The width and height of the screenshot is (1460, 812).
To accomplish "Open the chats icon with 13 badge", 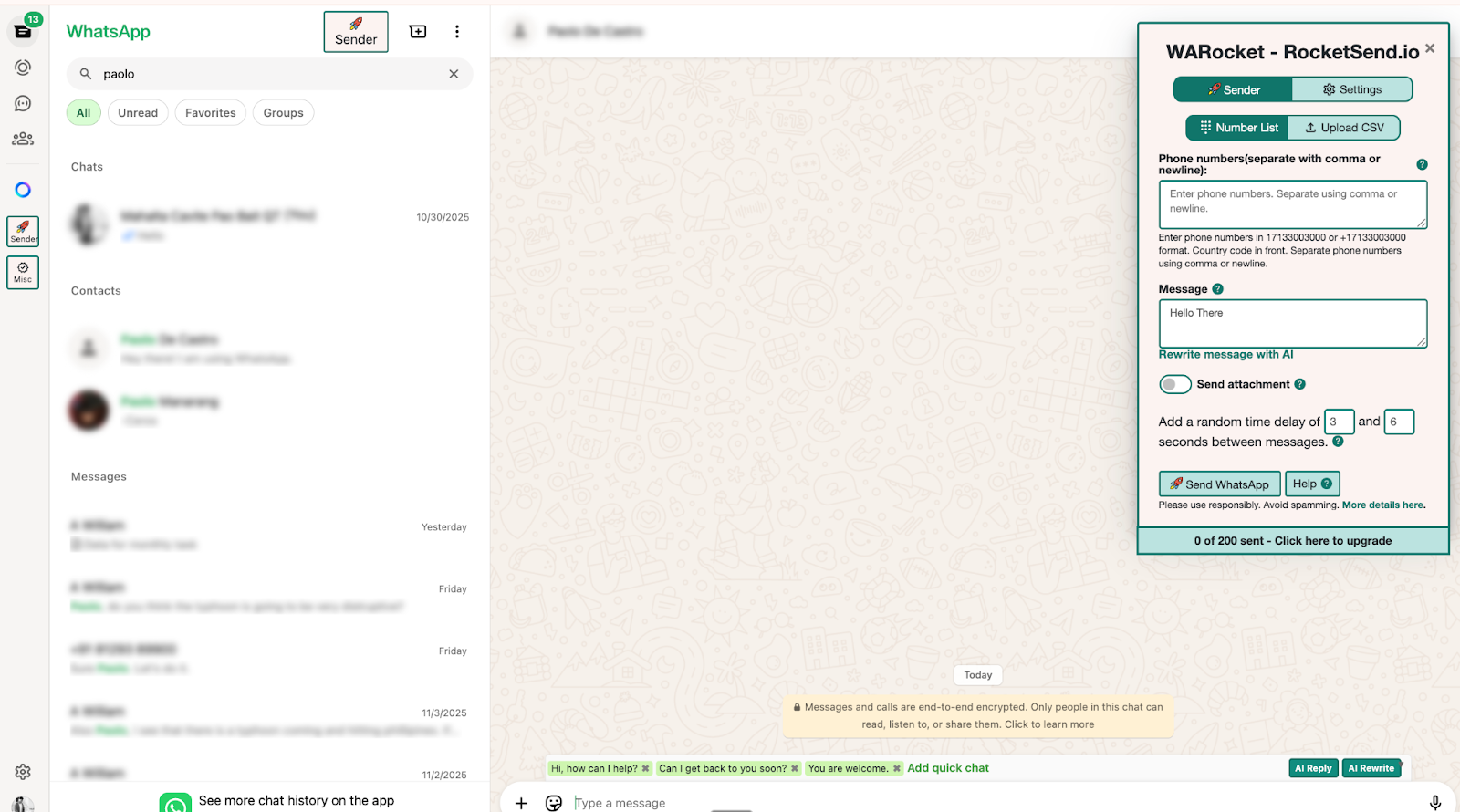I will (x=23, y=30).
